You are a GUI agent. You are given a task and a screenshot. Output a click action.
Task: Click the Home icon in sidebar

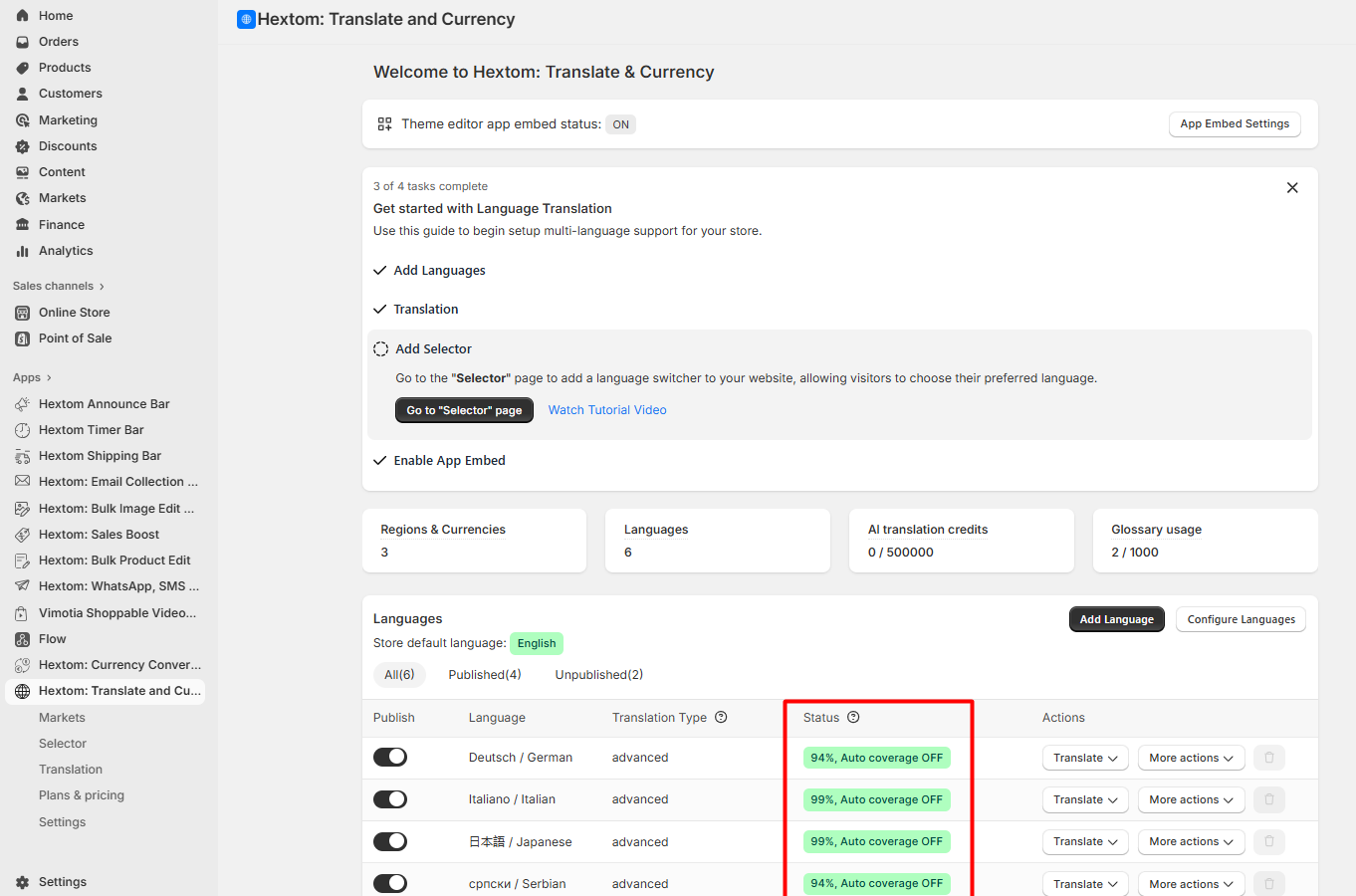point(22,16)
